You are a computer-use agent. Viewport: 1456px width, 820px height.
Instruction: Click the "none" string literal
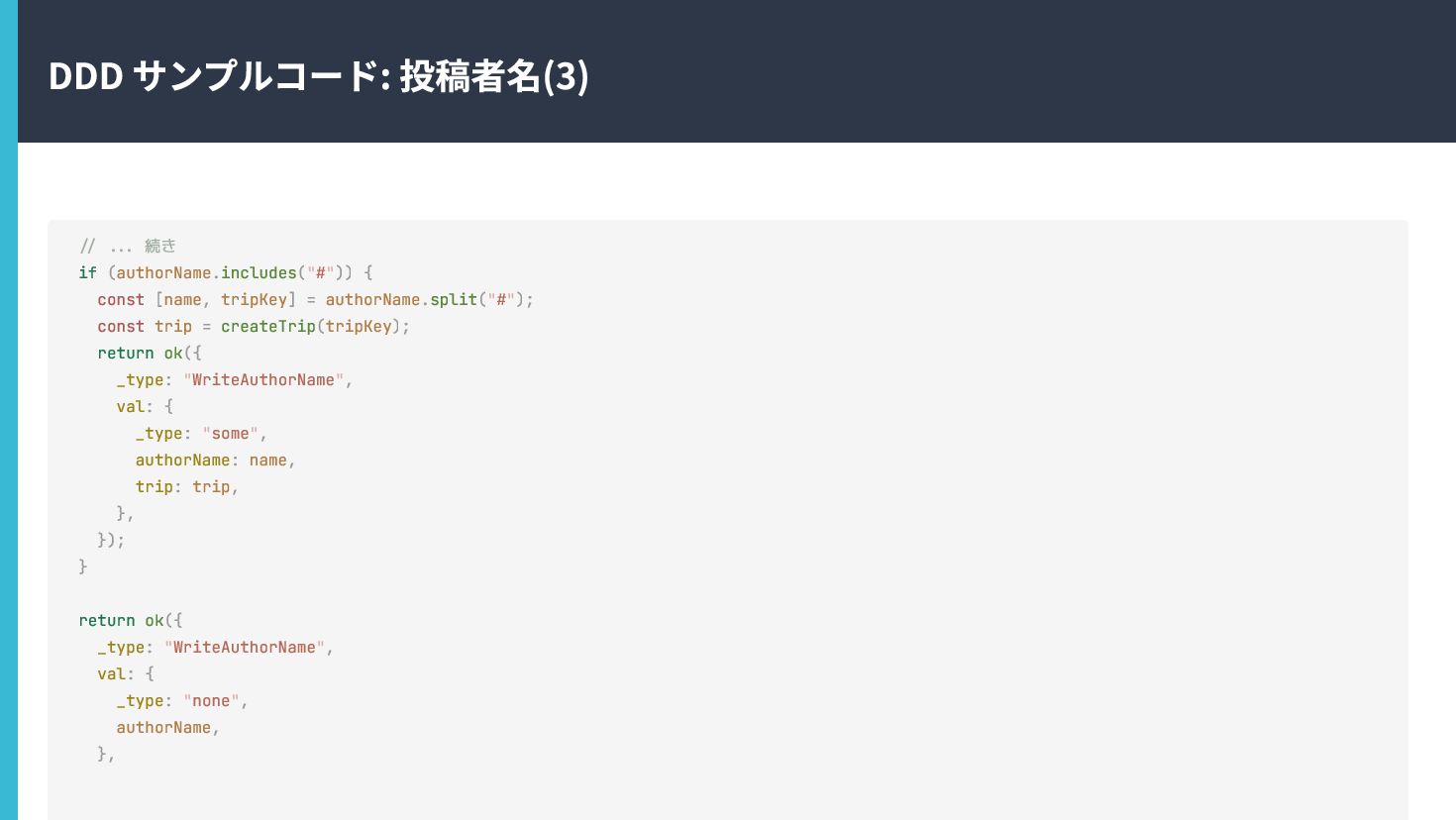click(211, 700)
